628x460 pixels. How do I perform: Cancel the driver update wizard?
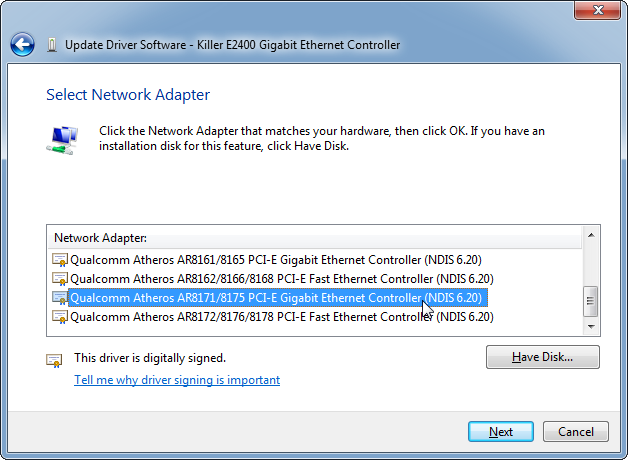click(x=576, y=432)
